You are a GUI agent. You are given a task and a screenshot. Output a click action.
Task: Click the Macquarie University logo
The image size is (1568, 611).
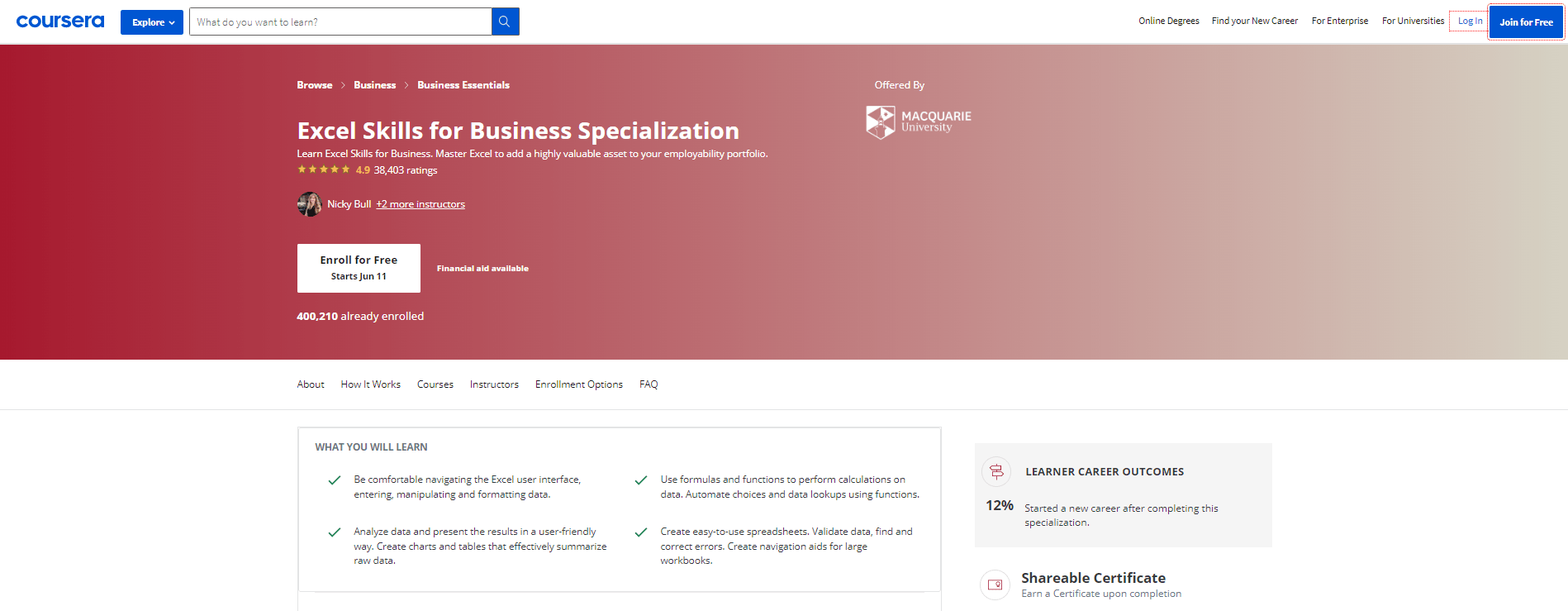click(x=918, y=121)
